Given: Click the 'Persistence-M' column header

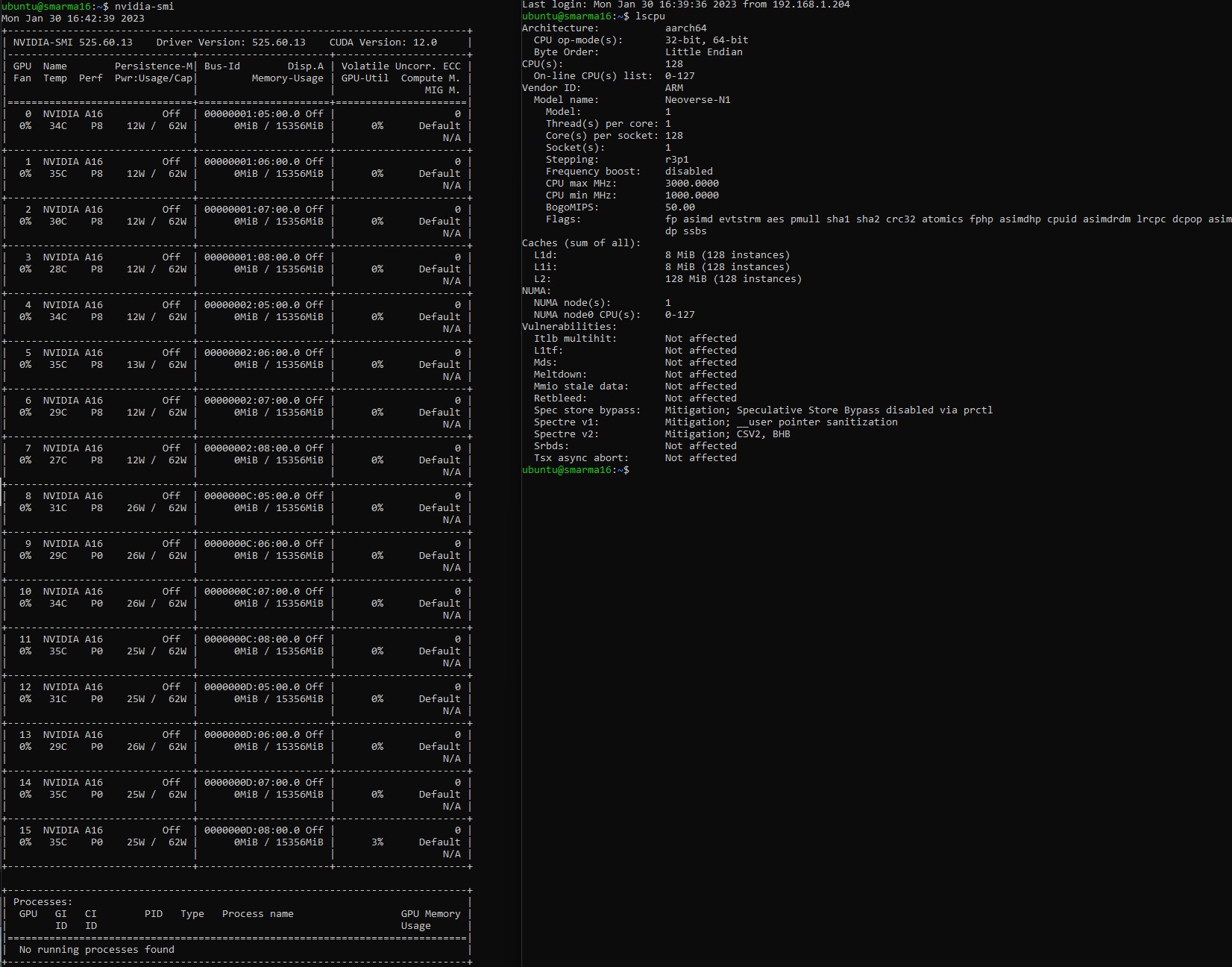Looking at the screenshot, I should point(154,66).
